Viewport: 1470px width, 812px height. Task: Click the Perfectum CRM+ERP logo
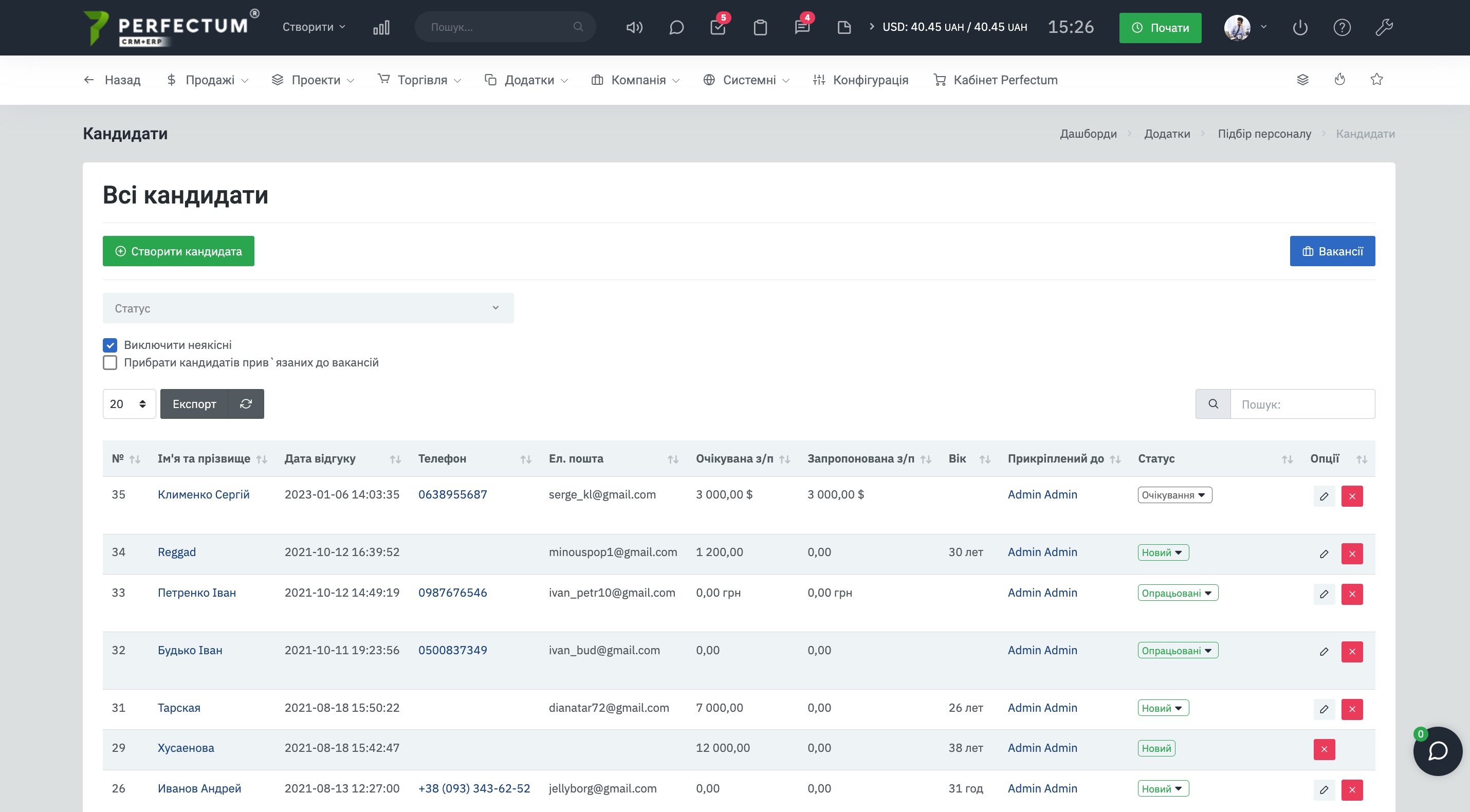[x=171, y=27]
